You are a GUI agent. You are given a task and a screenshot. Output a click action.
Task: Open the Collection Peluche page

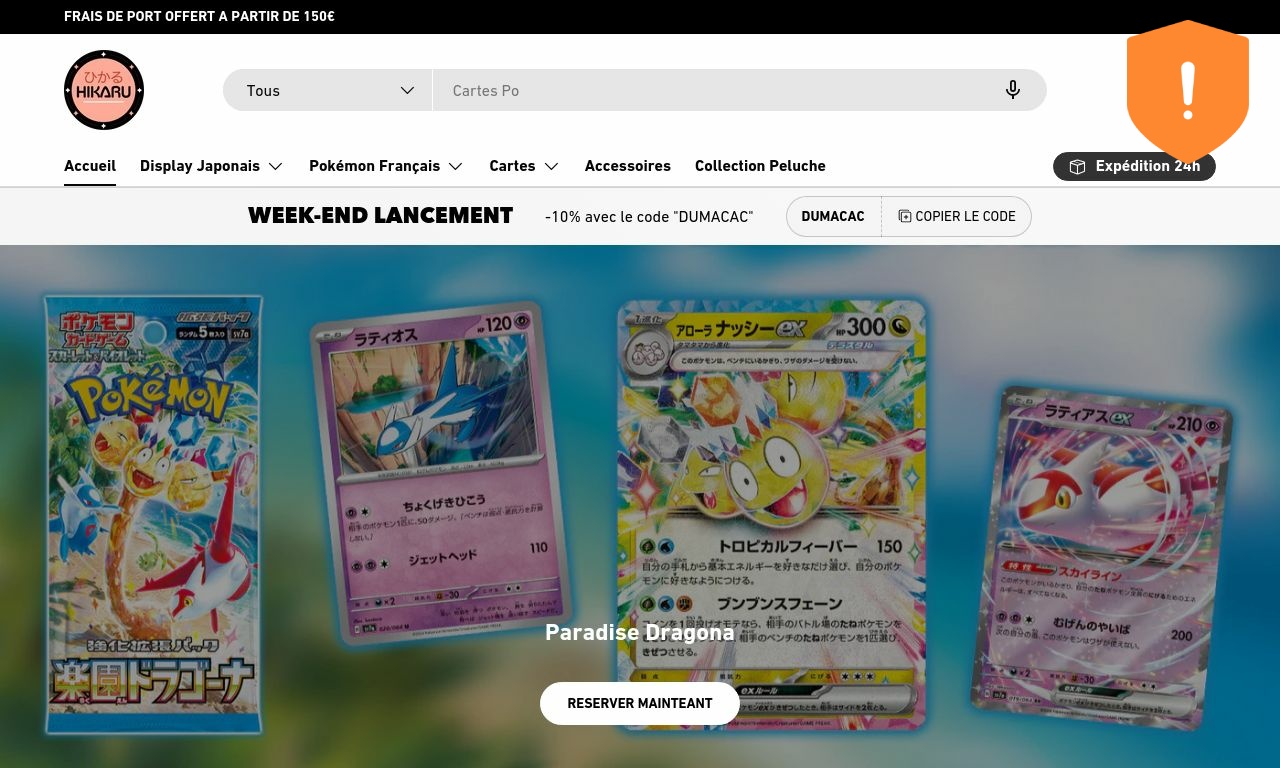[x=760, y=166]
